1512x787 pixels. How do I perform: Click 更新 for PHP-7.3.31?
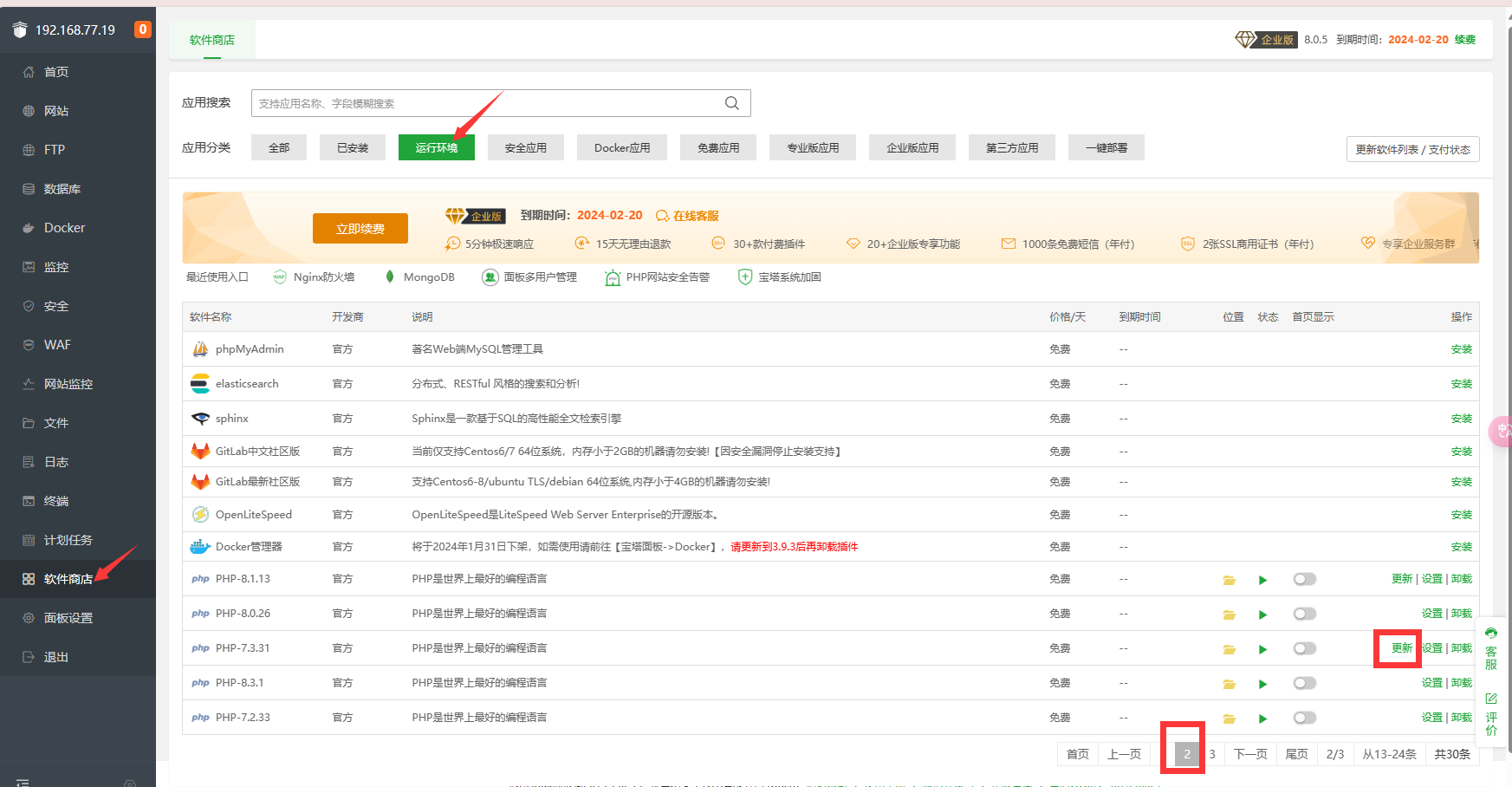[x=1402, y=648]
